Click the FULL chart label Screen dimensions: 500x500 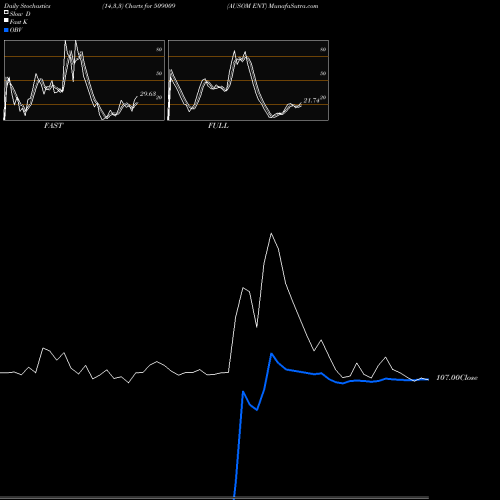point(218,126)
